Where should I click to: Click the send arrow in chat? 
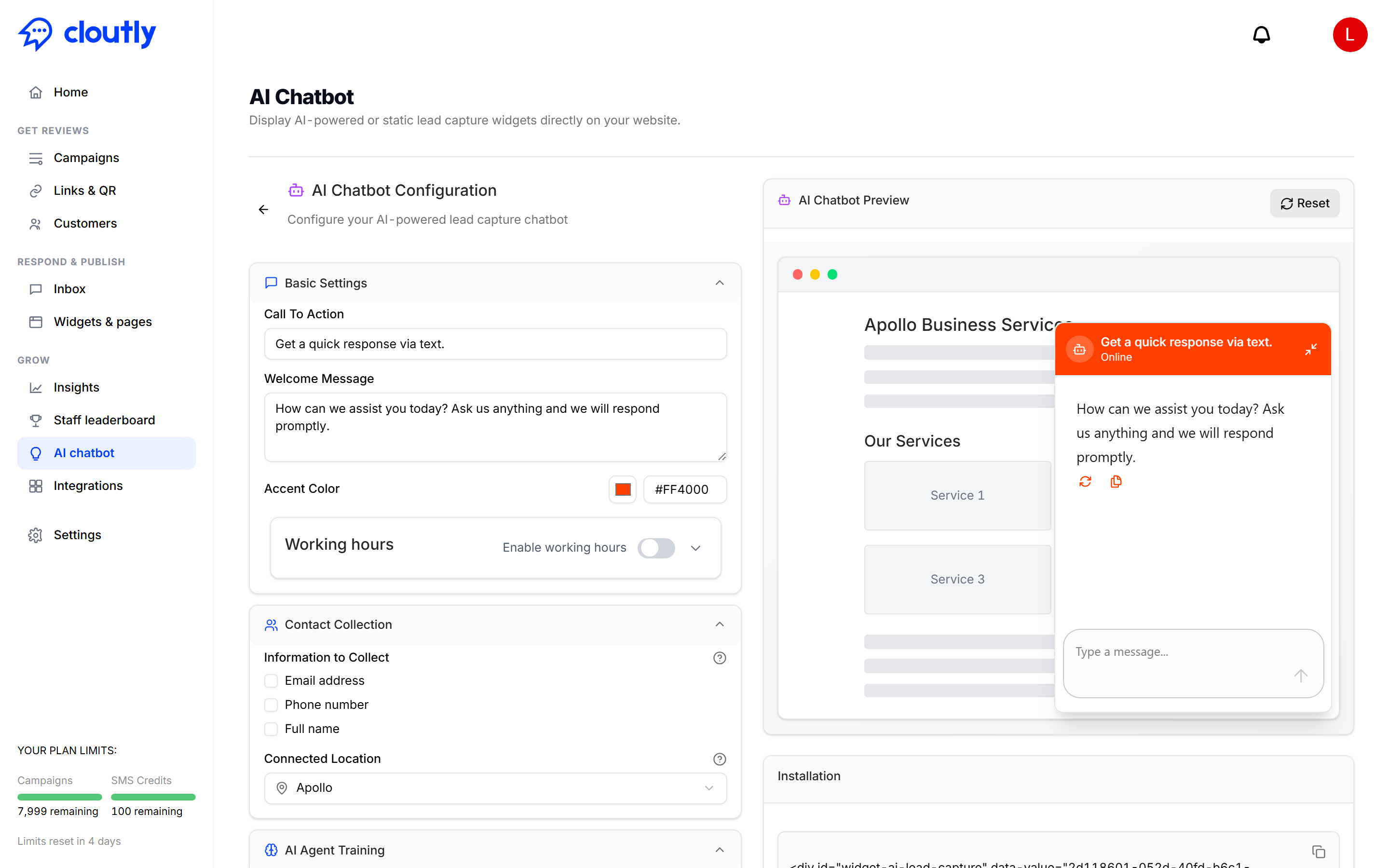tap(1301, 676)
